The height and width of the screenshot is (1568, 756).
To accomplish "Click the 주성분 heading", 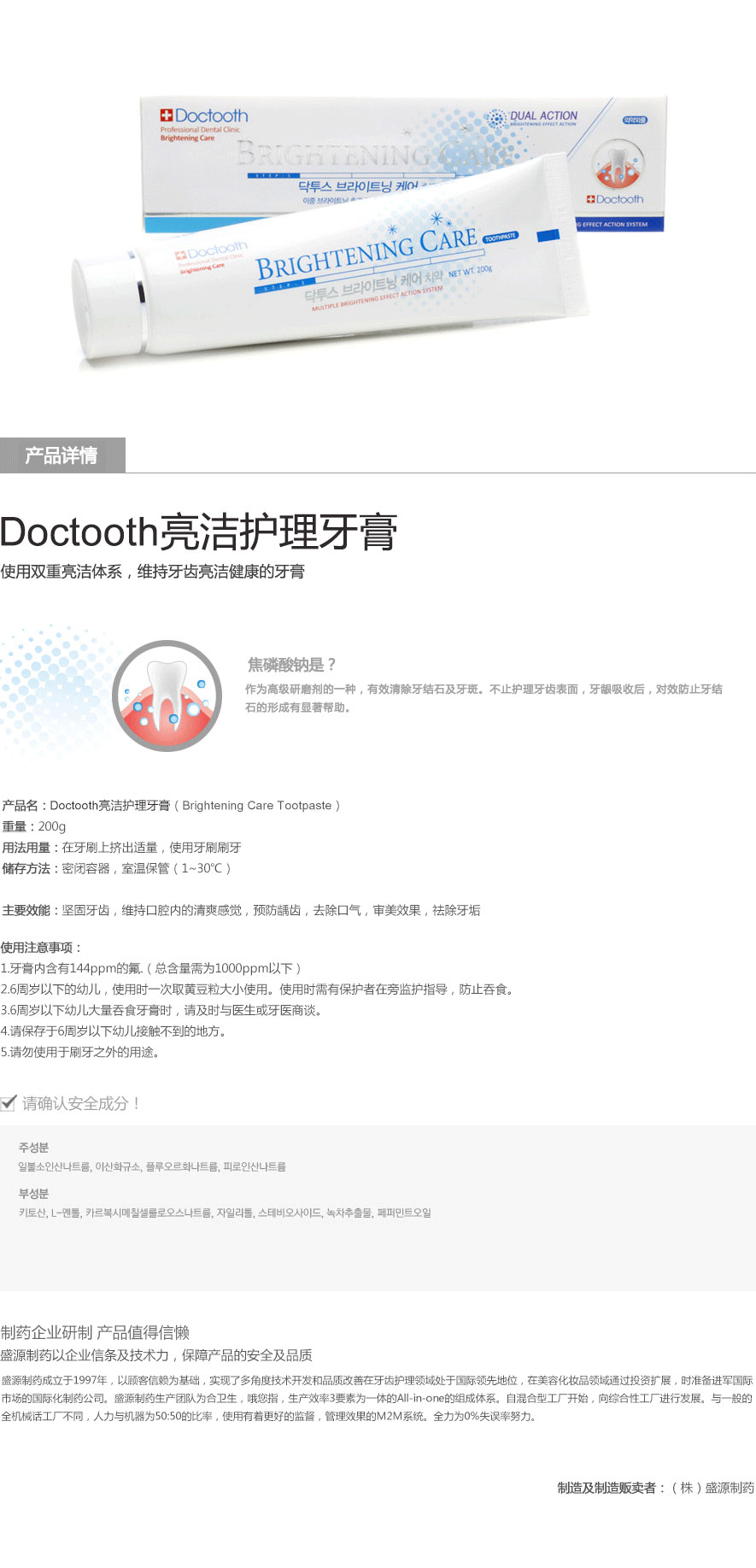I will tap(33, 1148).
